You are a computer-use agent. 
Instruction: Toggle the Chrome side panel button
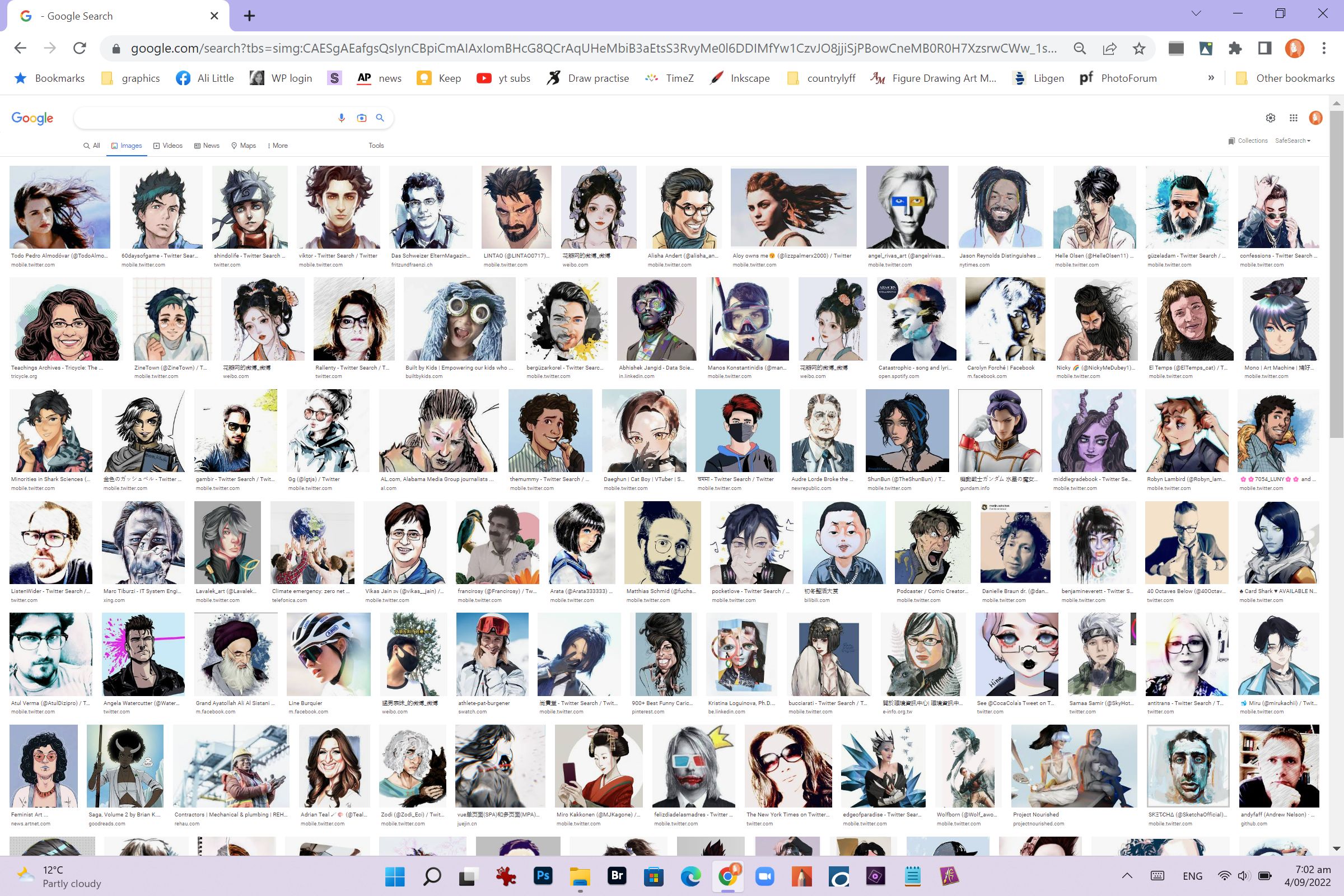tap(1264, 49)
